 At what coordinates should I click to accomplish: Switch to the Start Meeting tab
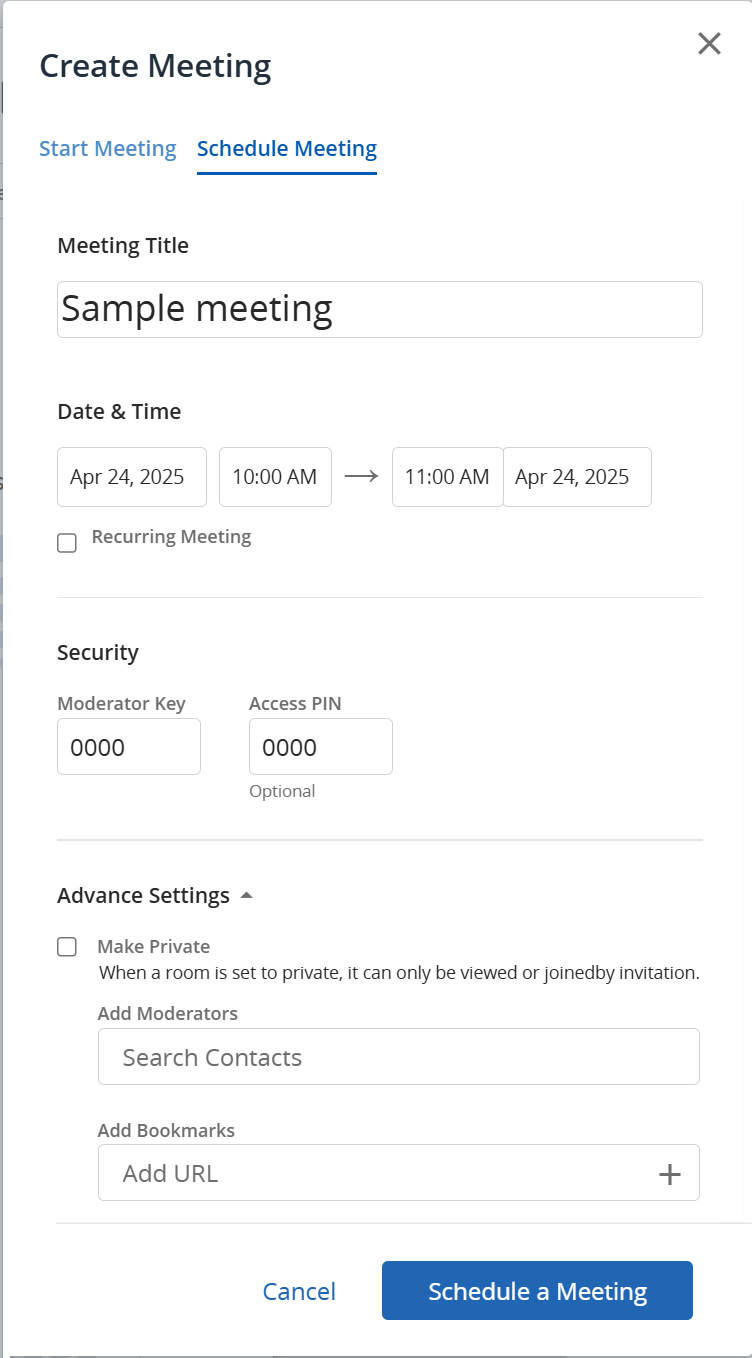point(108,149)
